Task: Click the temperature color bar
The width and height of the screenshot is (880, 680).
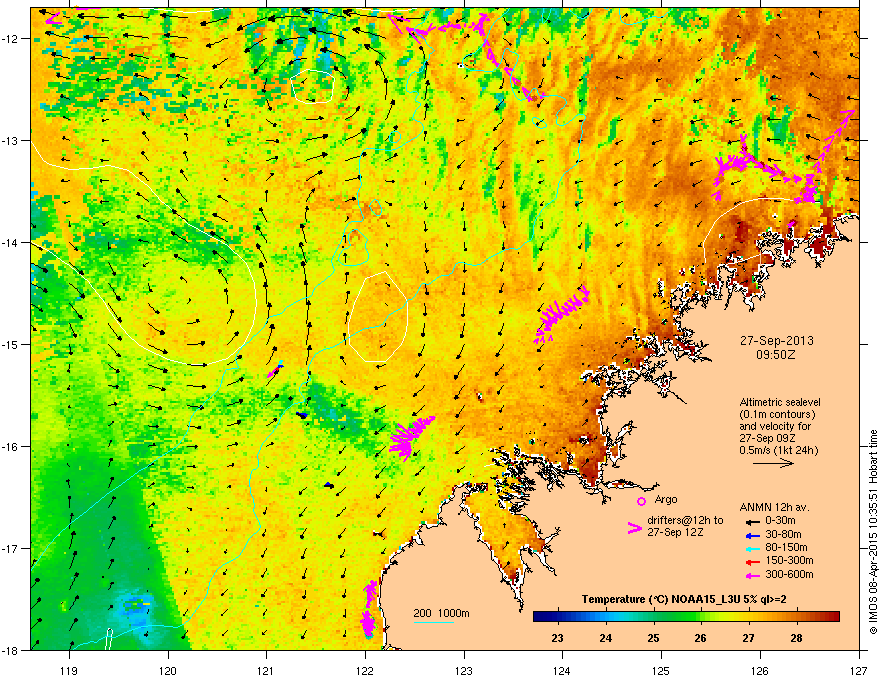Action: pyautogui.click(x=686, y=617)
